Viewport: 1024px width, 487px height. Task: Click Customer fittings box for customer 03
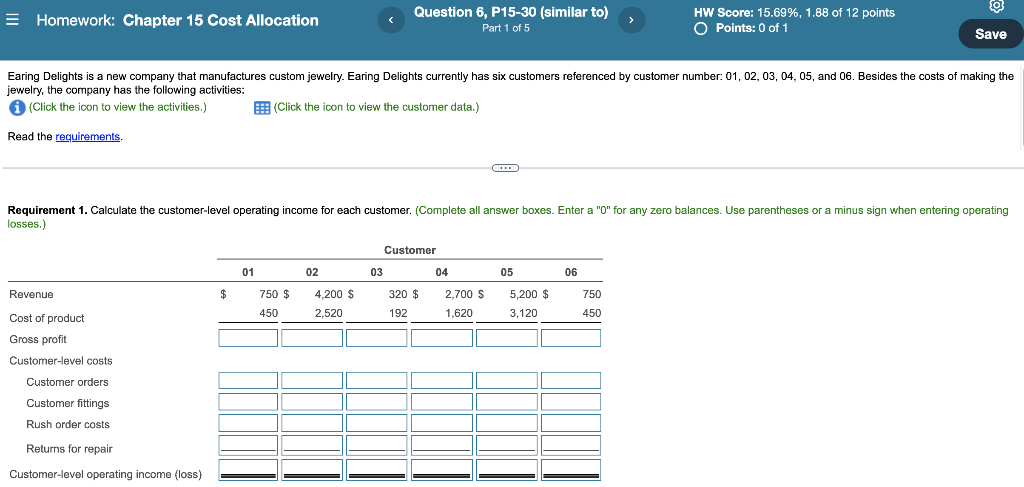[x=377, y=402]
